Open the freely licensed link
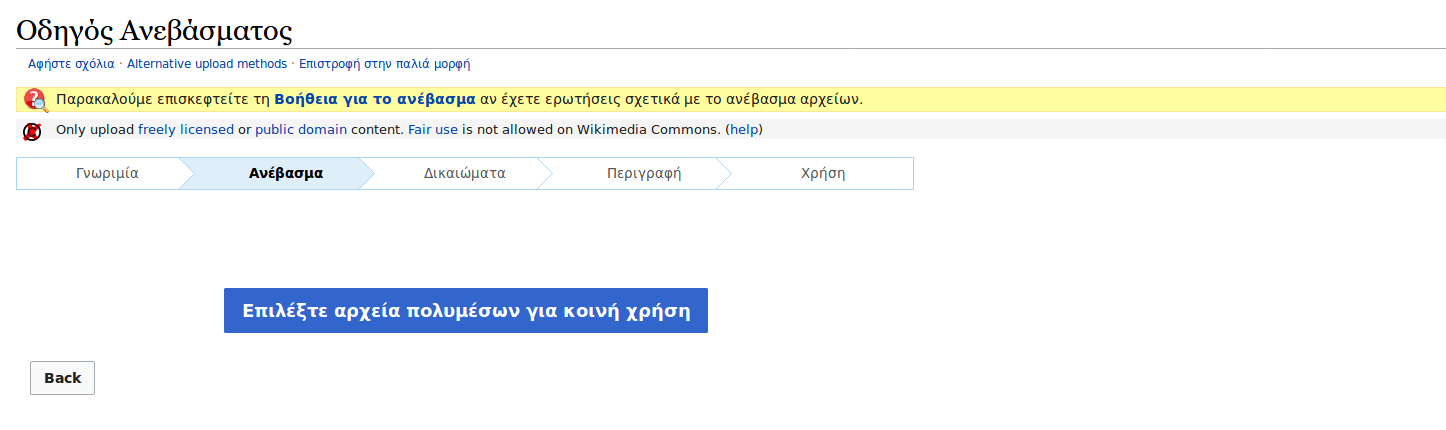1446x430 pixels. pyautogui.click(x=185, y=130)
